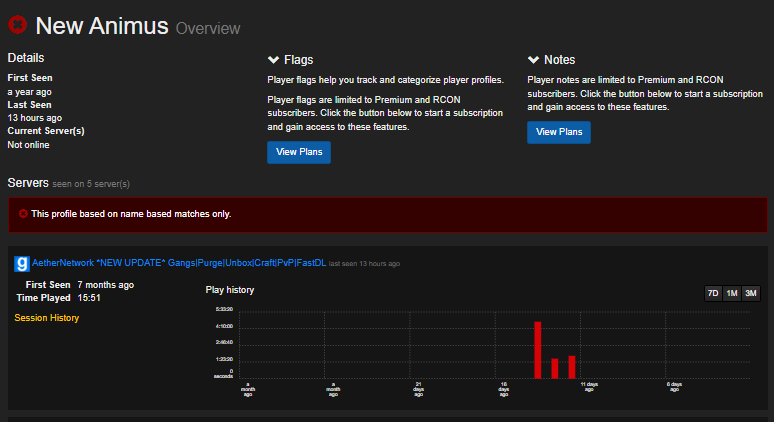The image size is (774, 422).
Task: Select the 3M play history range
Action: pos(750,293)
